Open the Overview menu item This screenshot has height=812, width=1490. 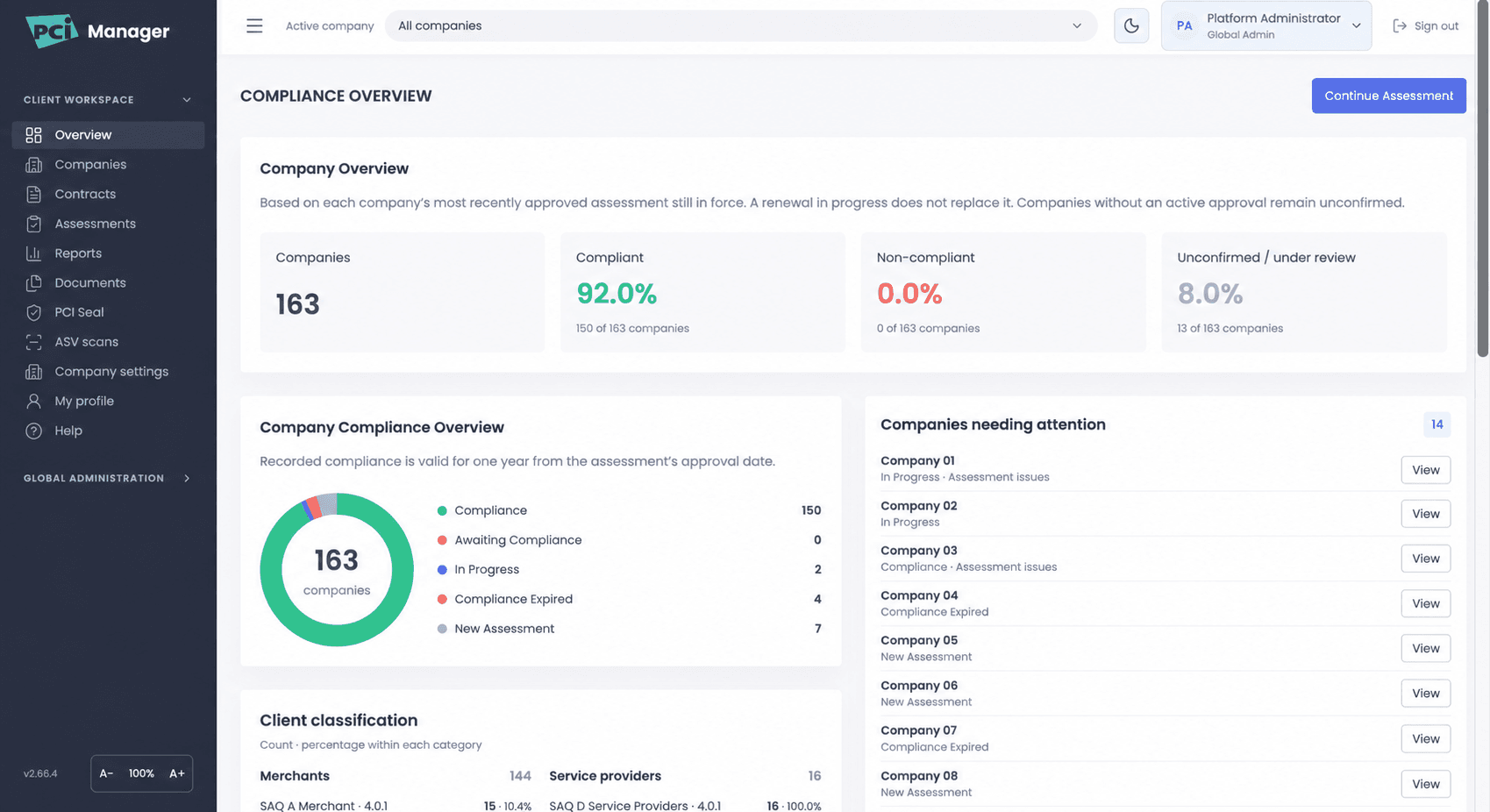tap(108, 135)
